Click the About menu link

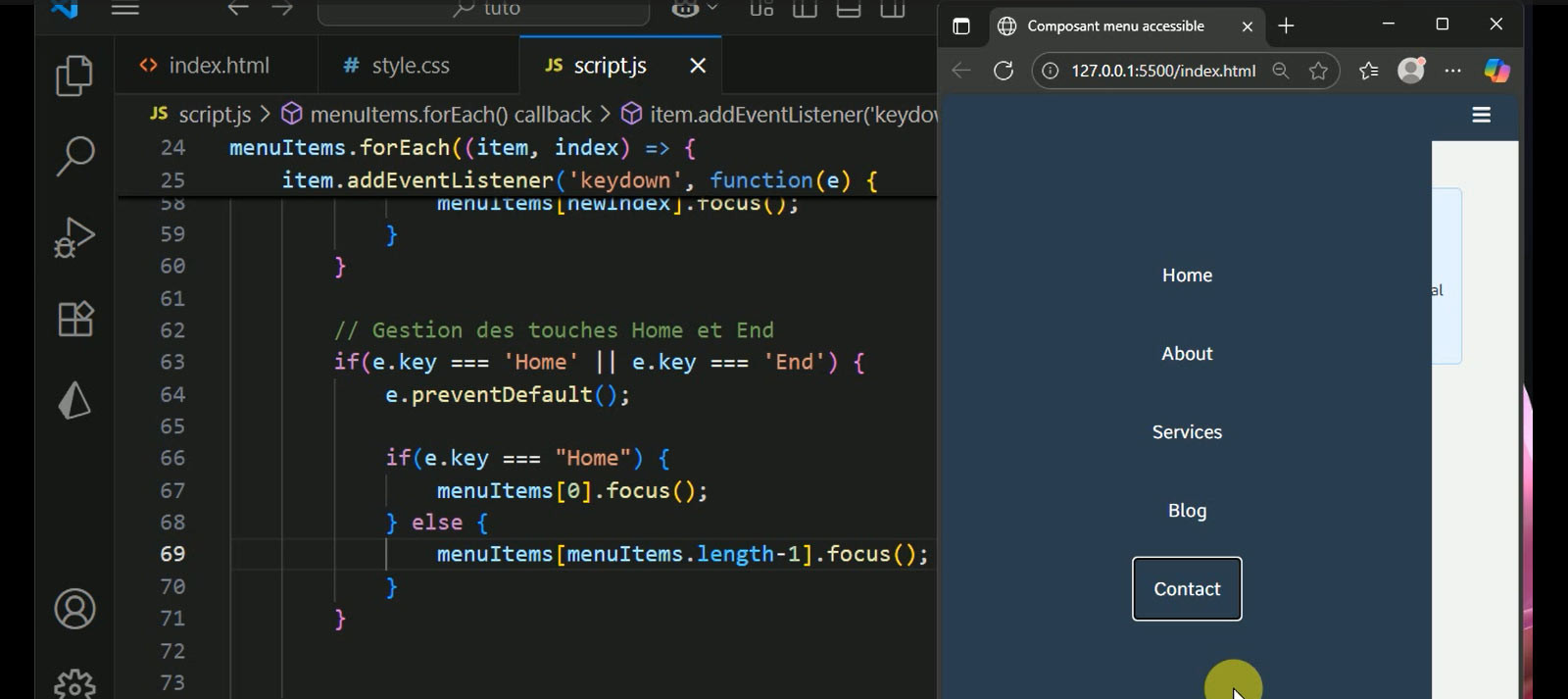(x=1186, y=354)
